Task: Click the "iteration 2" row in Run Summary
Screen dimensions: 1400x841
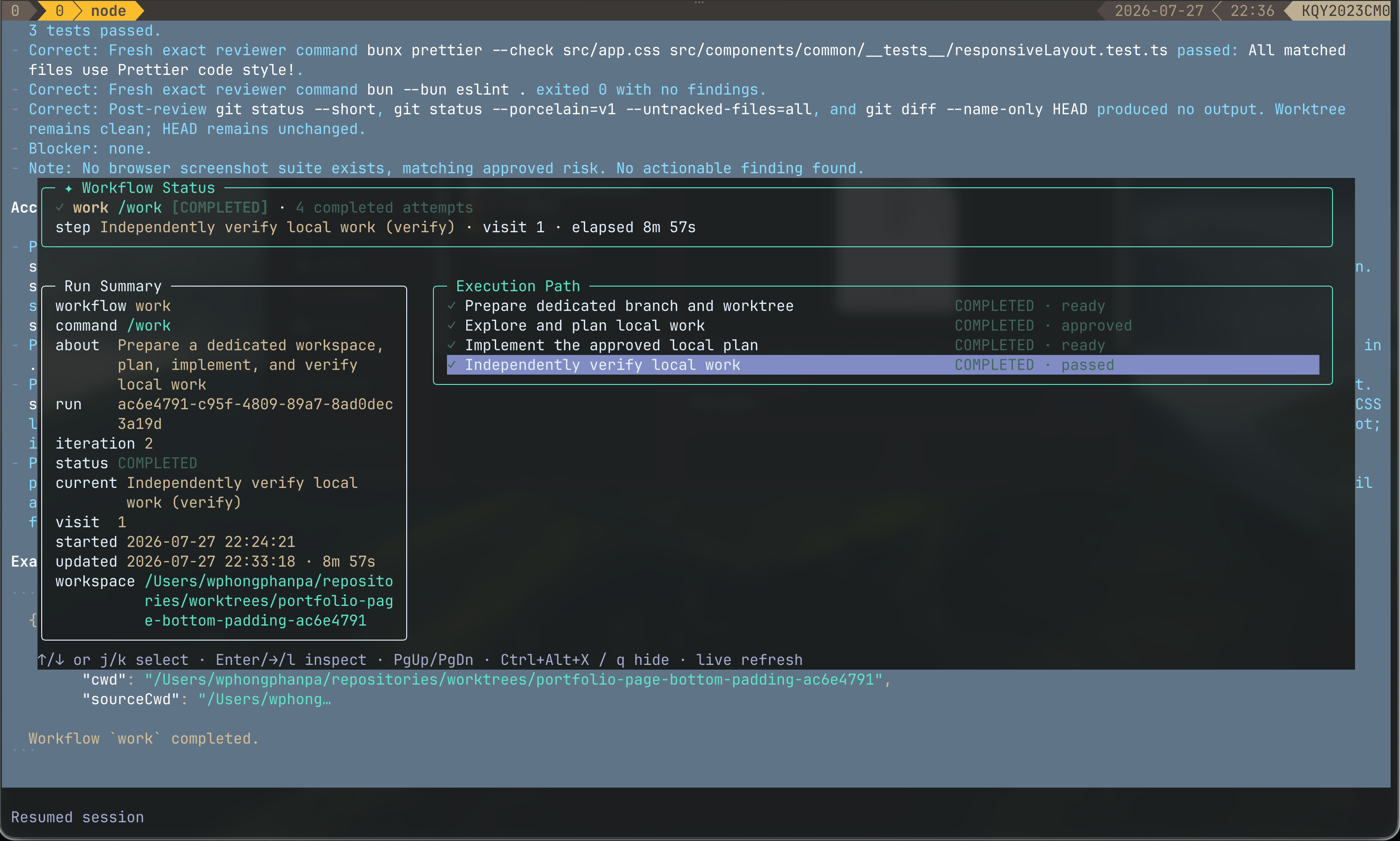Action: coord(104,444)
